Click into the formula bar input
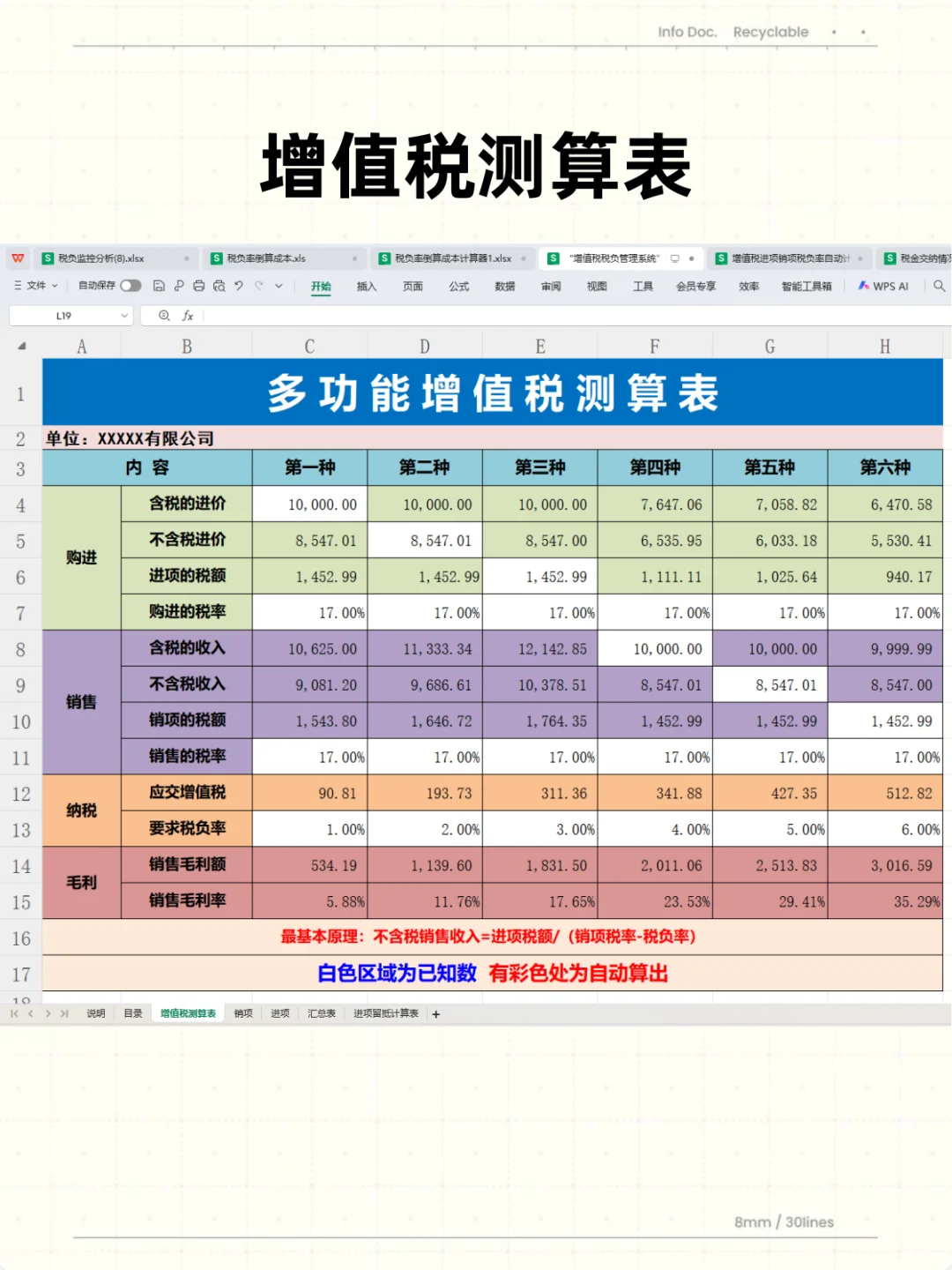The height and width of the screenshot is (1270, 952). (577, 316)
